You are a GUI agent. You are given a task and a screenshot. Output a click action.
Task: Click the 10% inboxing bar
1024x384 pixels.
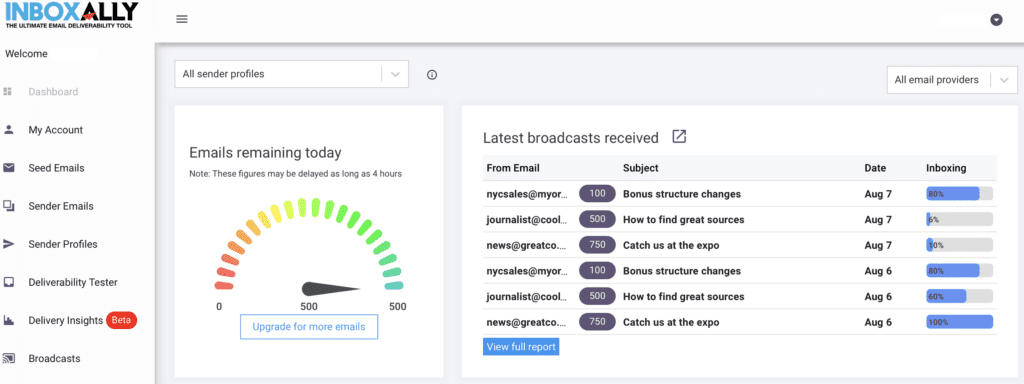tap(959, 246)
